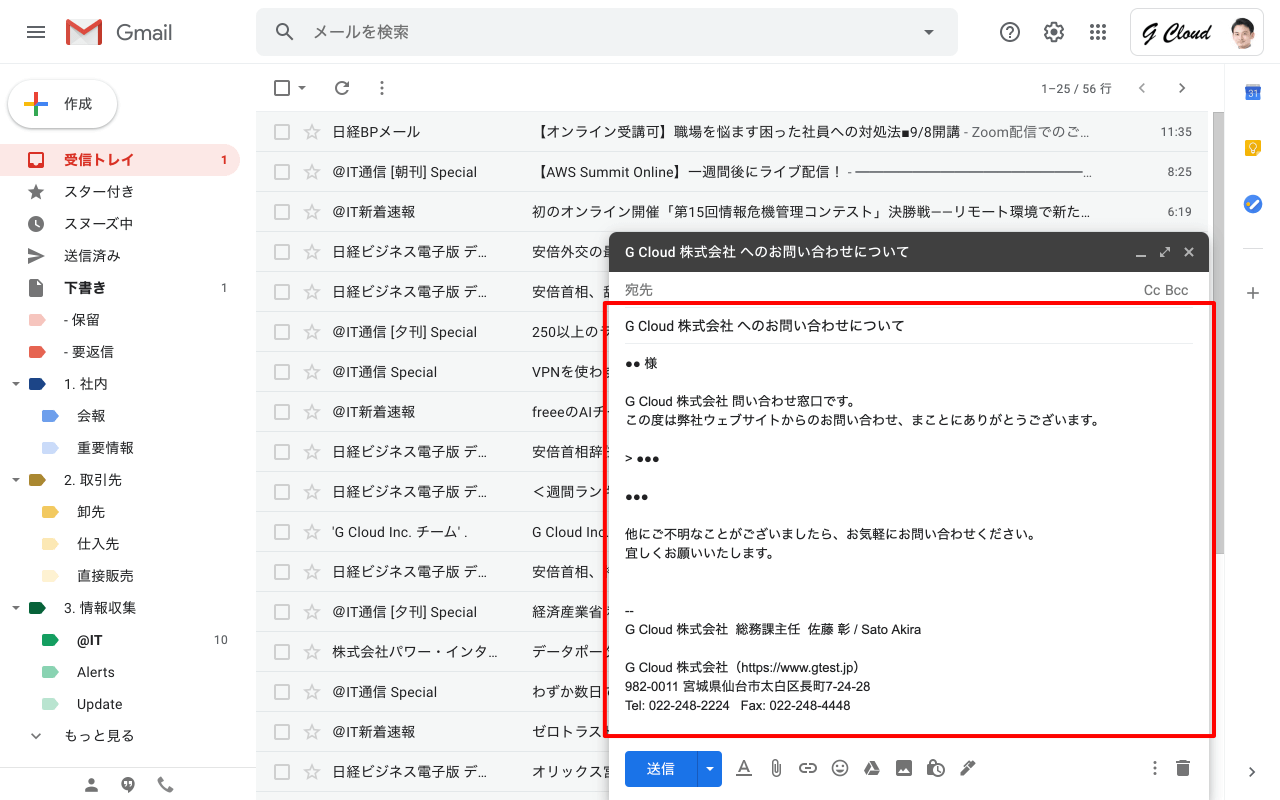Tick the 株式会社パワー・インタ… message checkbox

(282, 652)
